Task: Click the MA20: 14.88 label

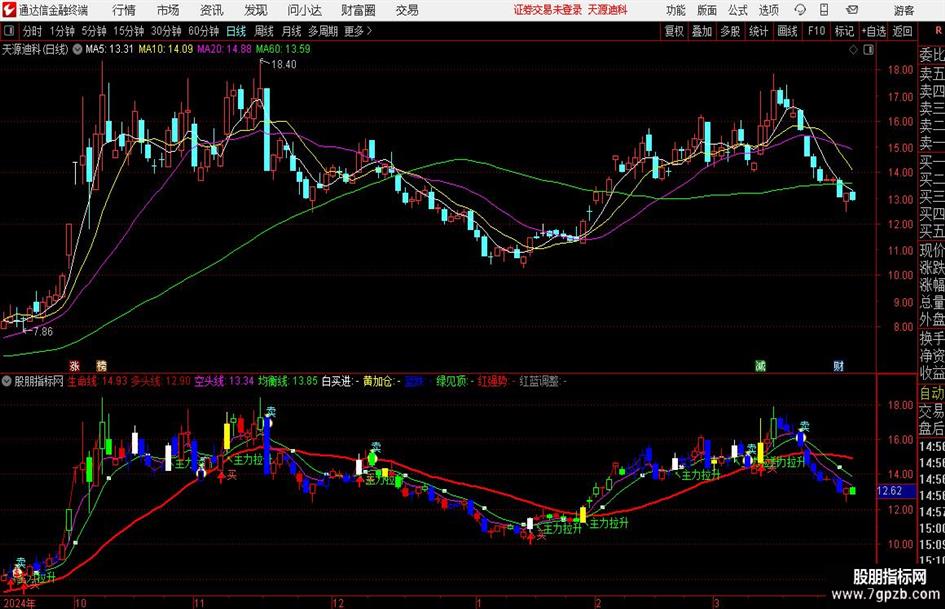Action: coord(224,49)
